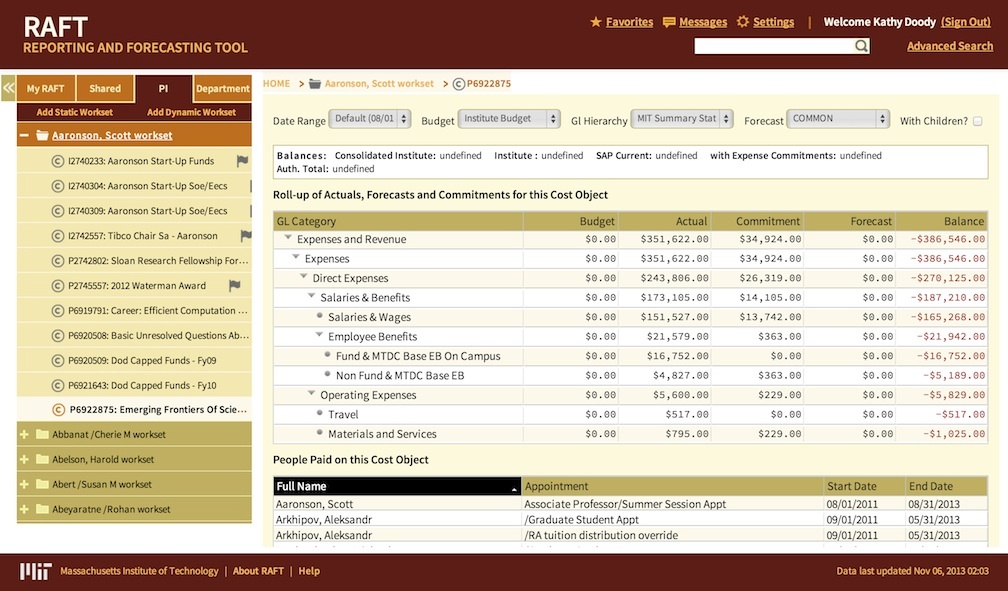Expand the Abert /Susan M workset
1008x591 pixels.
click(x=24, y=484)
